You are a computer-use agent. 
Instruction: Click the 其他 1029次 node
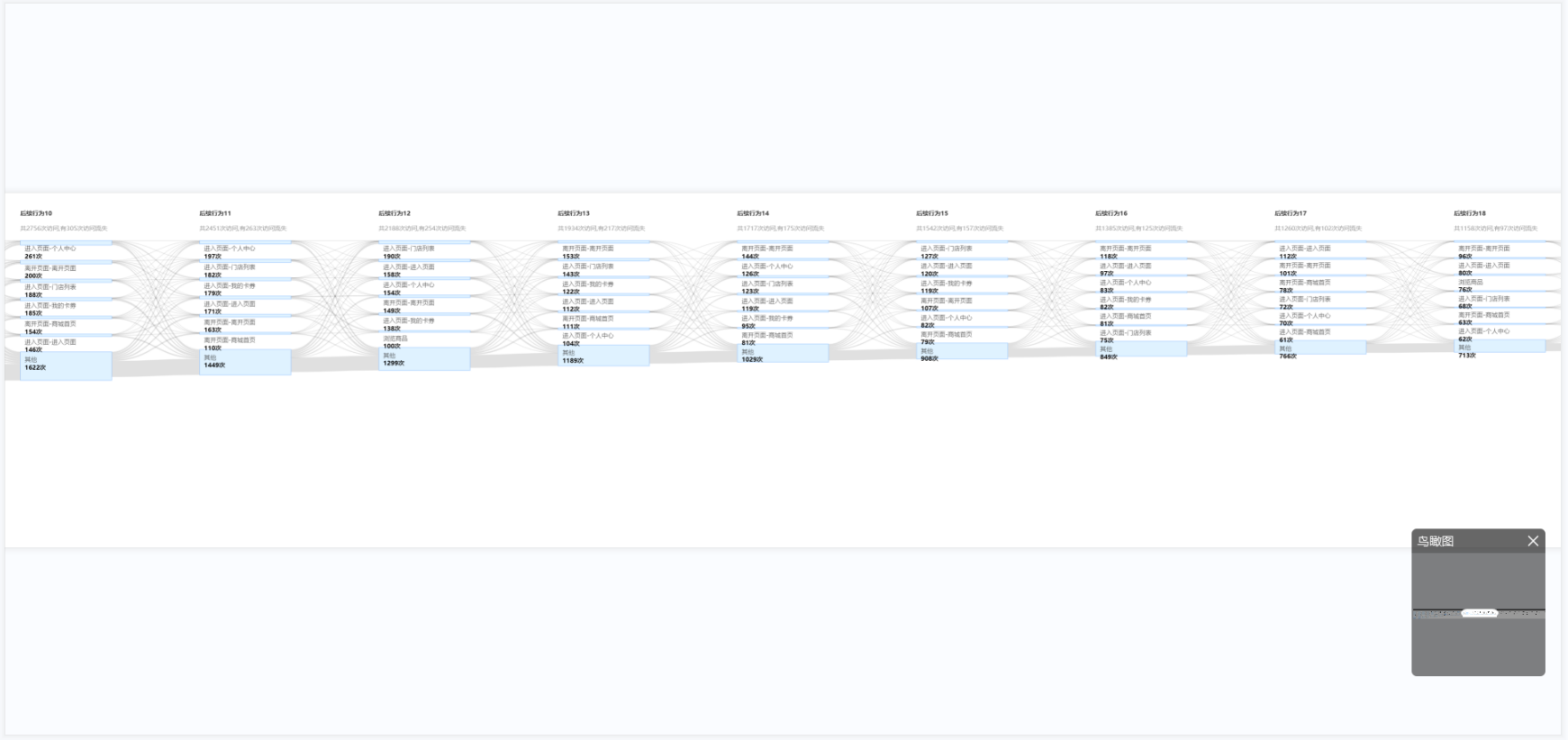(783, 354)
